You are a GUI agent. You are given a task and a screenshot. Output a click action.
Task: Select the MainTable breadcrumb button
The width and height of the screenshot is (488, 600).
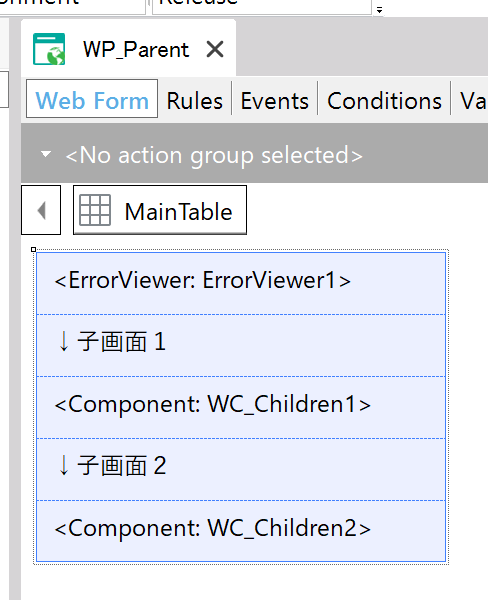160,210
